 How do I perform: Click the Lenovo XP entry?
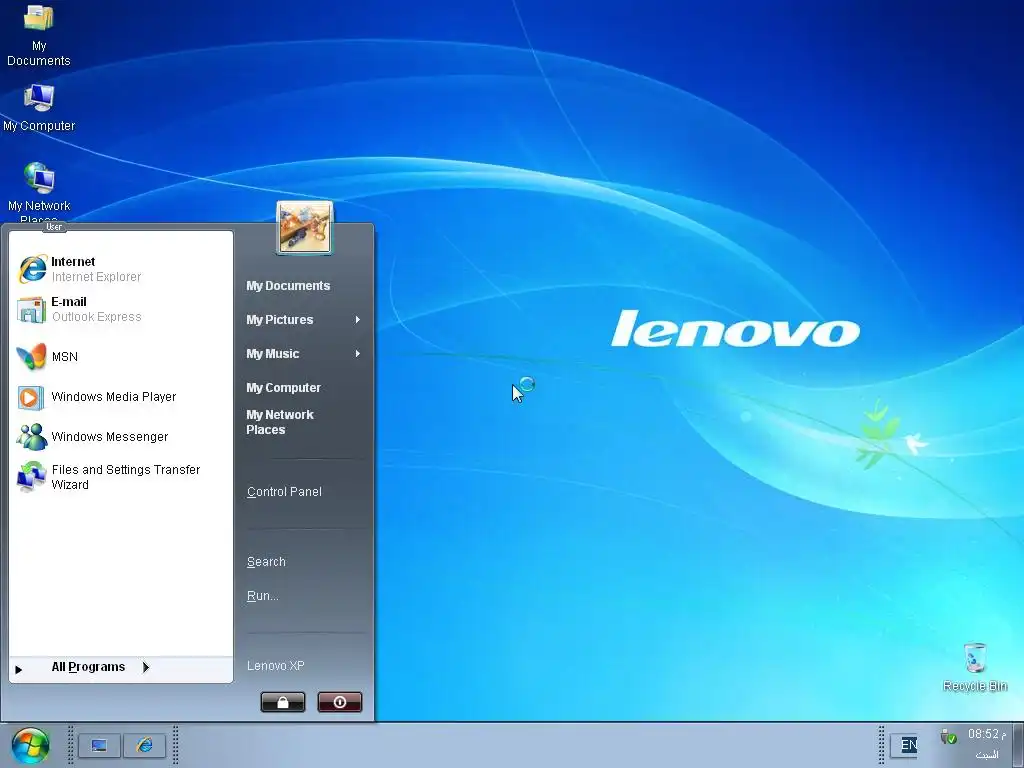[x=276, y=665]
